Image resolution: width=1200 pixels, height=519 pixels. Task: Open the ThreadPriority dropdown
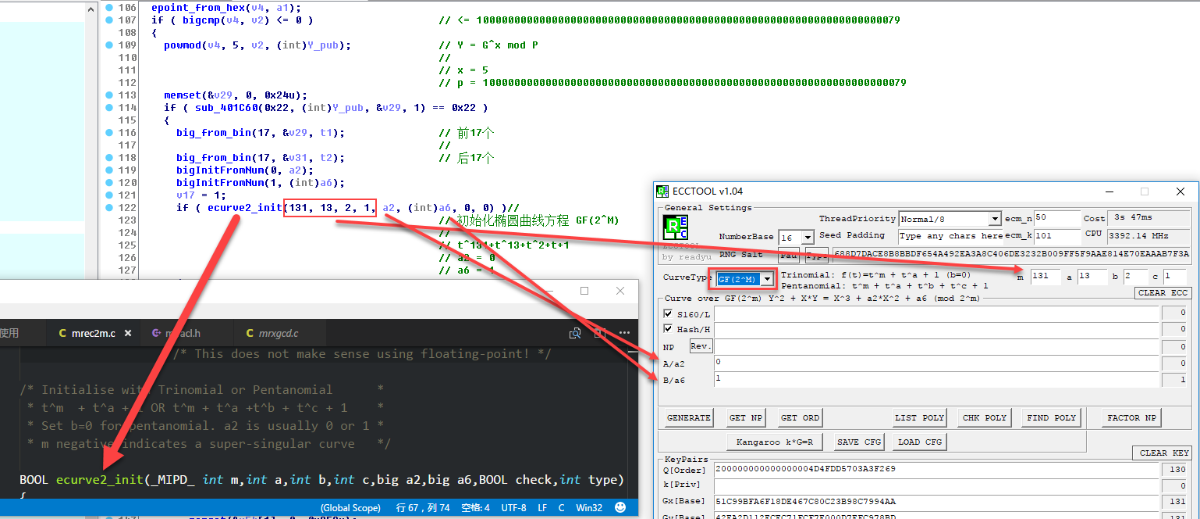(950, 218)
